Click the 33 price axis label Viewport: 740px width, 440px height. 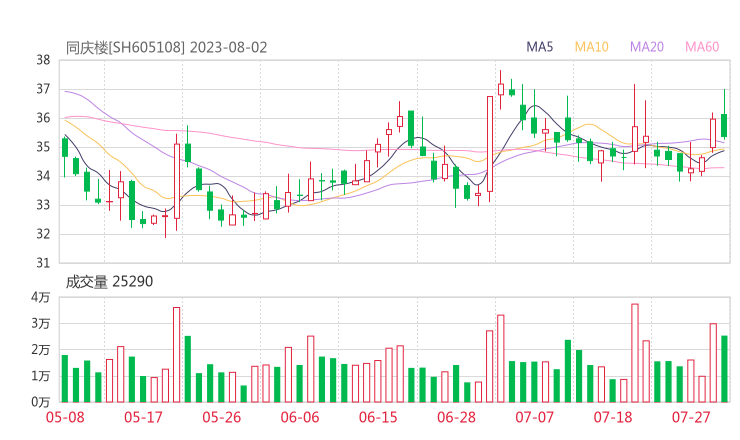43,205
